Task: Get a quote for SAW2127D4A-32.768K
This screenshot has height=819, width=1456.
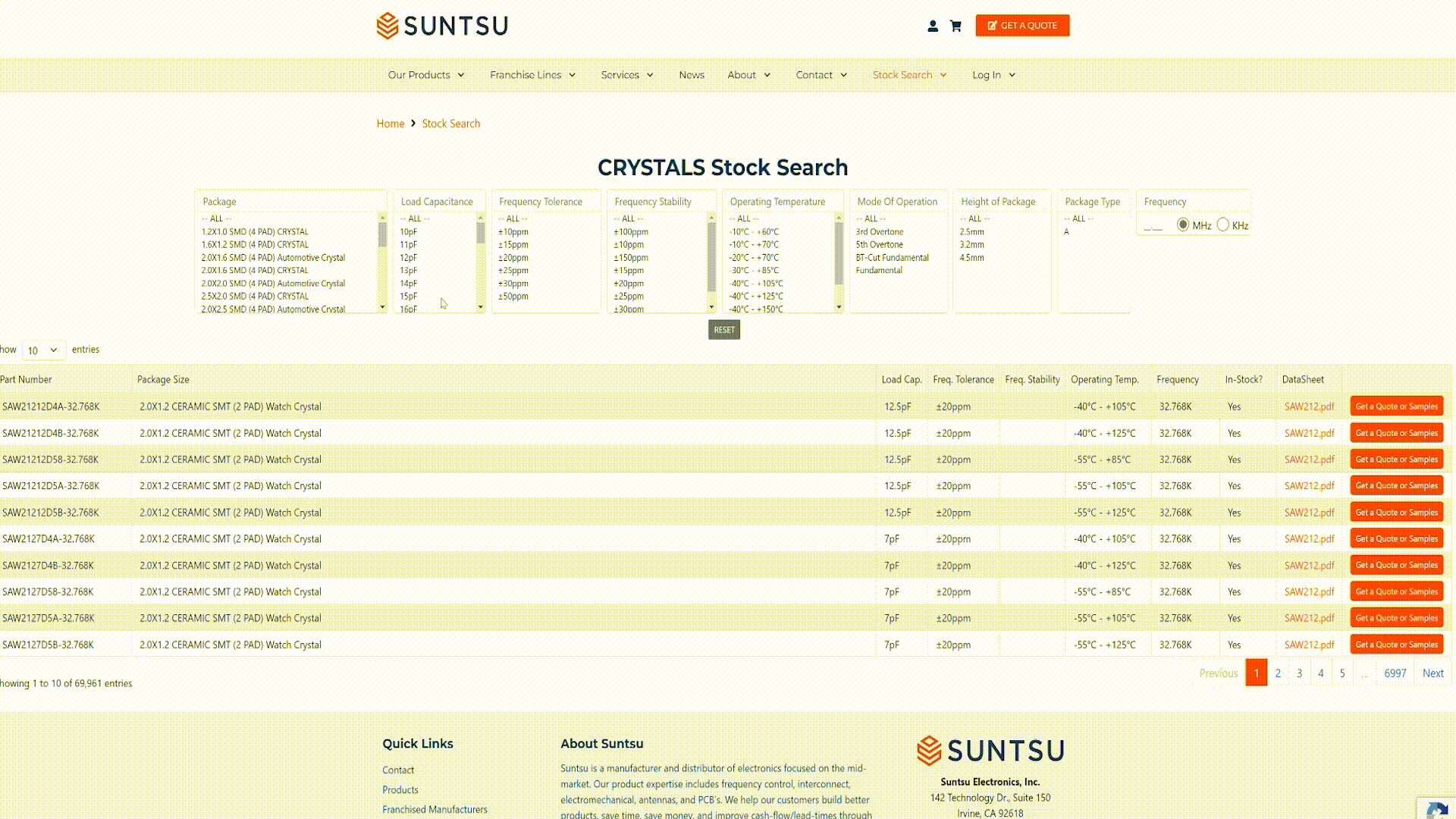Action: [1397, 538]
